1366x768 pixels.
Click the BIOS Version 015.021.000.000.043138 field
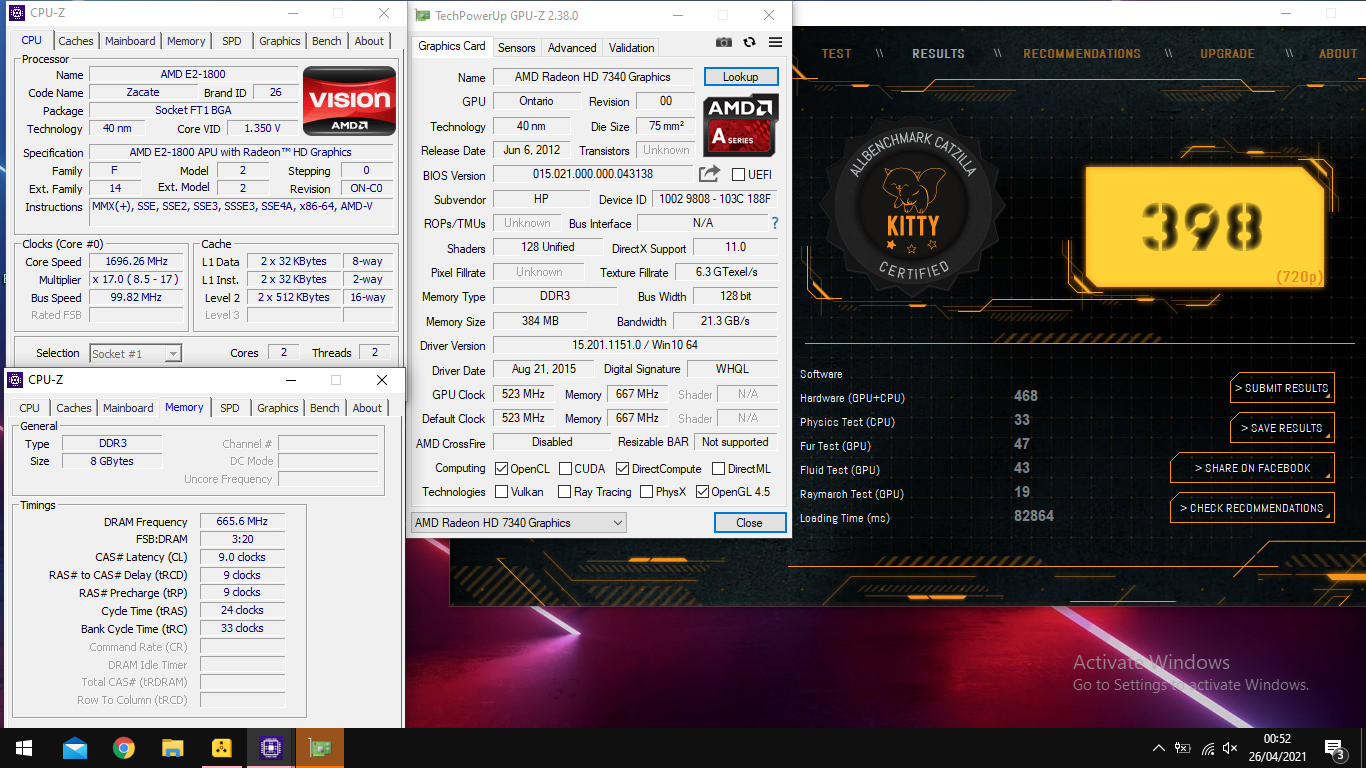593,174
